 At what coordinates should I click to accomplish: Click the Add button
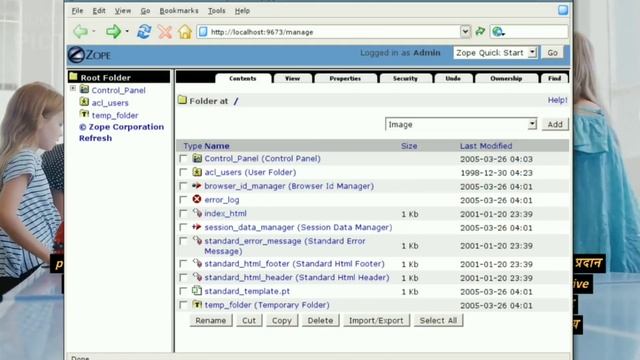point(555,124)
